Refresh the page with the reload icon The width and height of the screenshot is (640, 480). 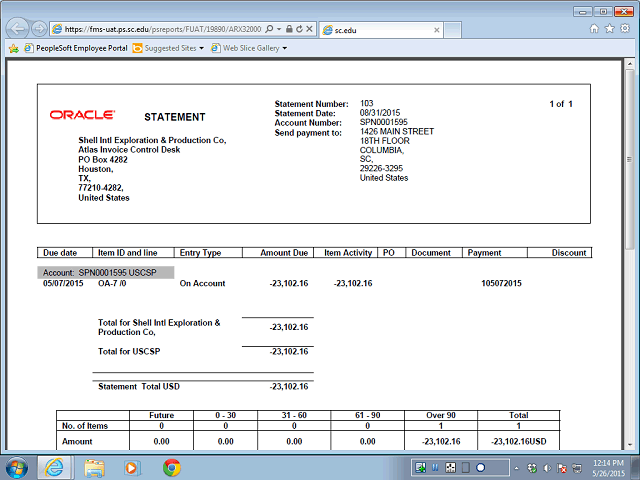301,30
